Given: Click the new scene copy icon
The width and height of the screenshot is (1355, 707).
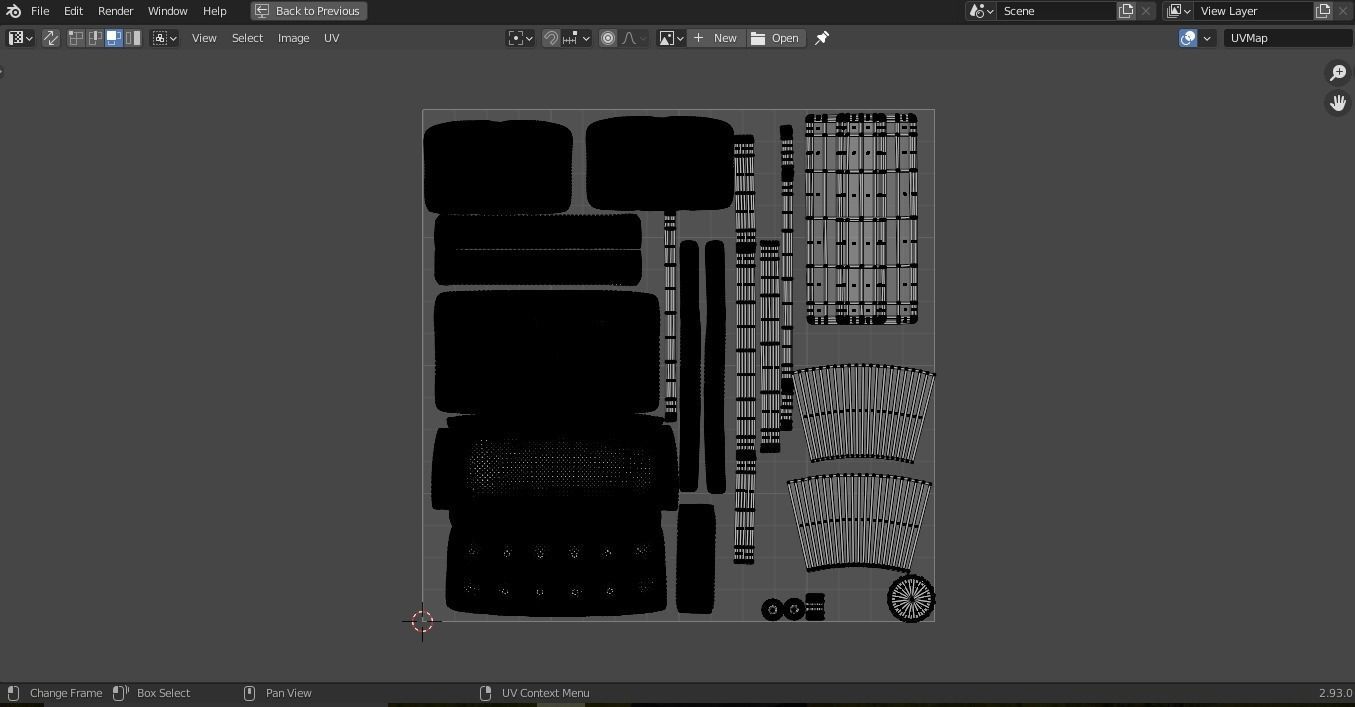Looking at the screenshot, I should pyautogui.click(x=1126, y=11).
